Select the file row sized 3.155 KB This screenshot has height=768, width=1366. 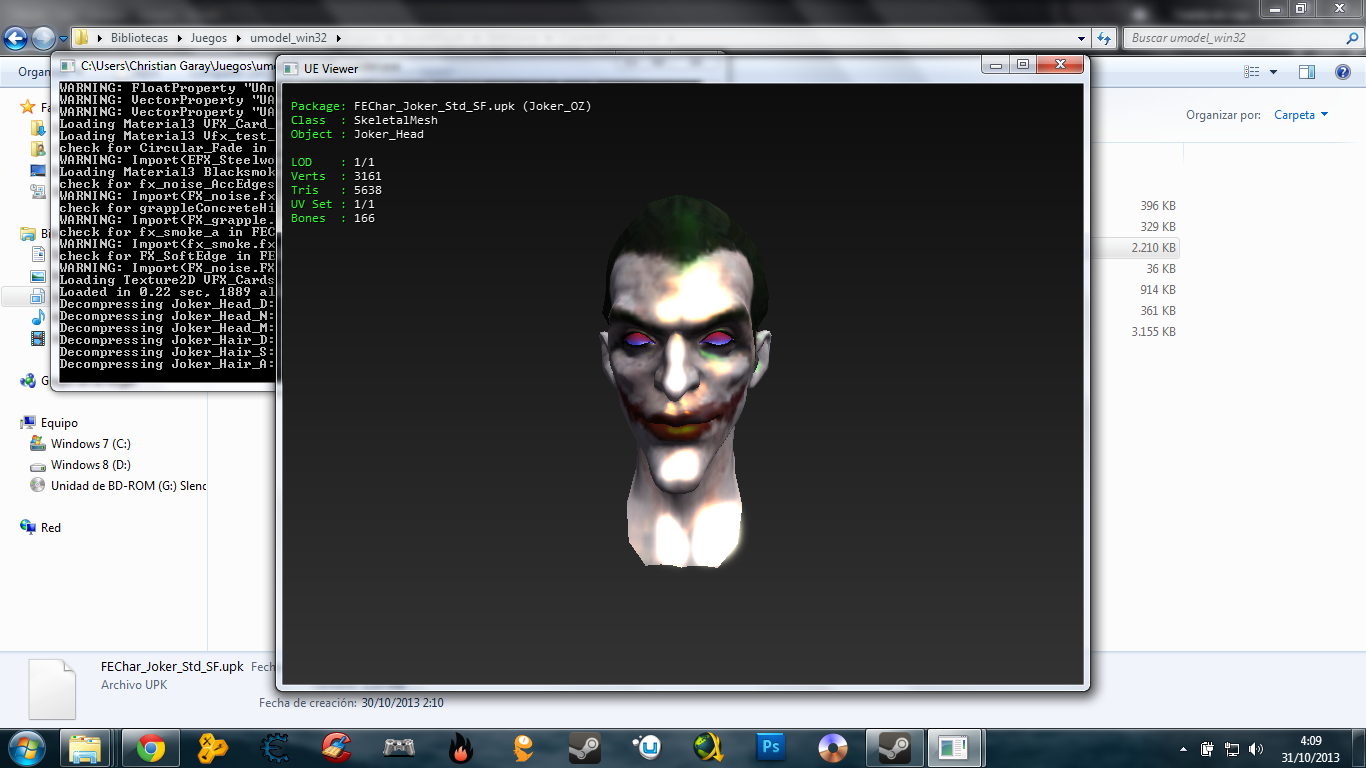point(1154,332)
